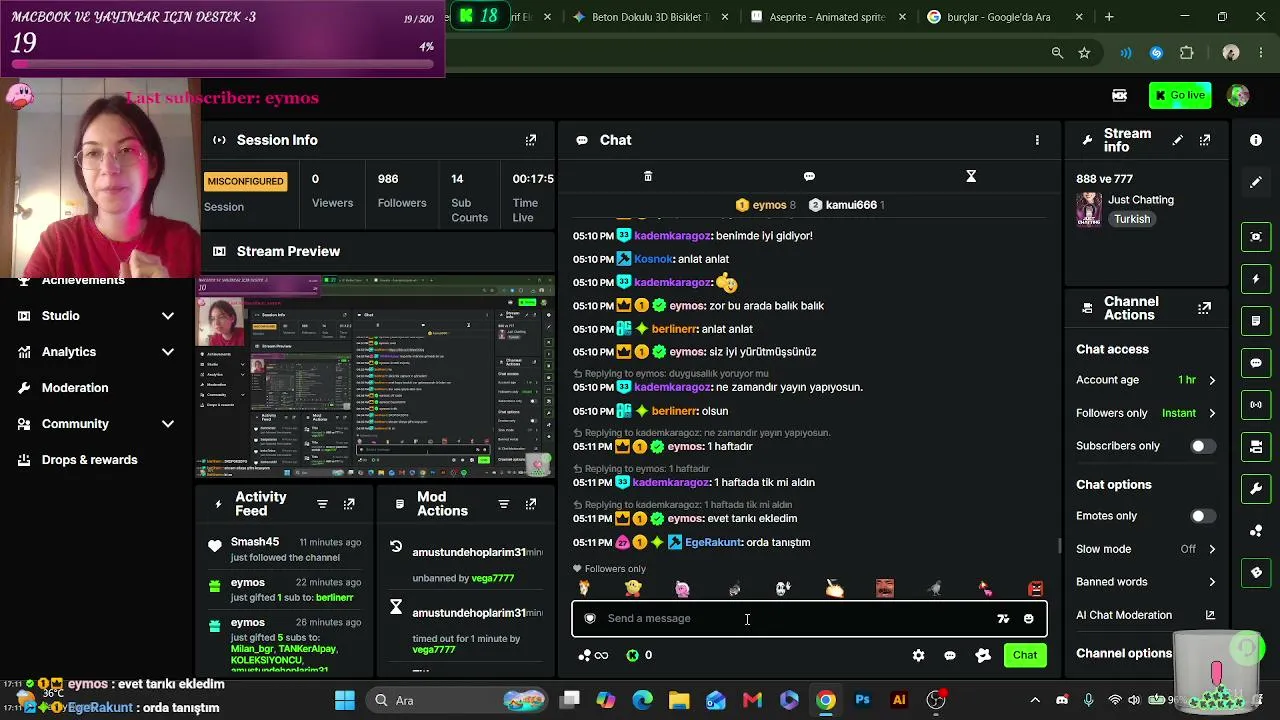Open Illustrator from the taskbar
This screenshot has height=720, width=1280.
899,700
